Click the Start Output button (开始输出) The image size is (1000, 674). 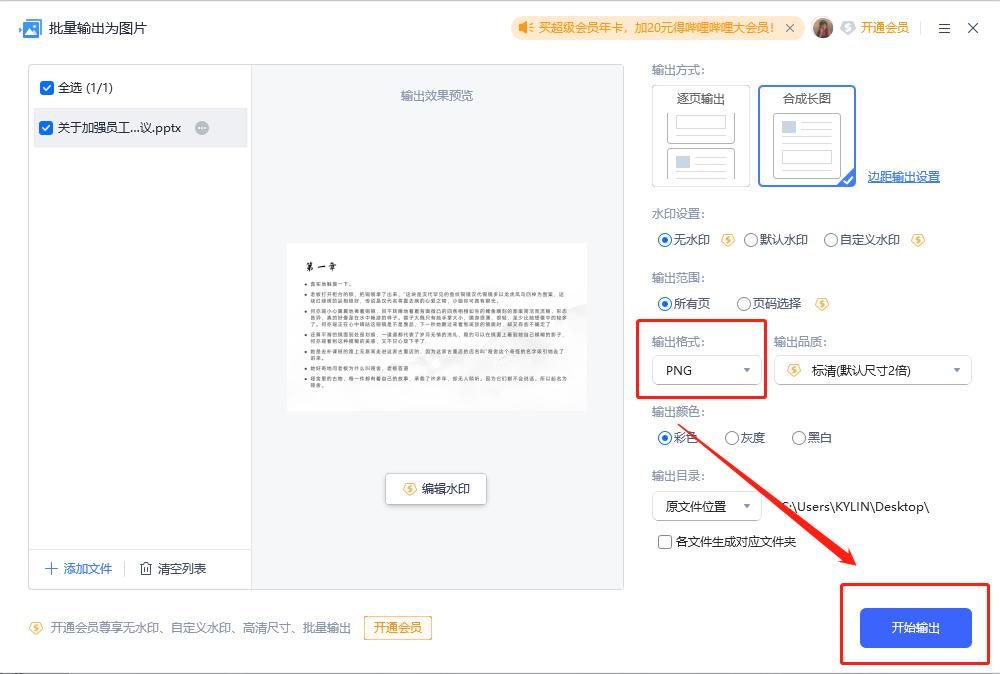915,628
